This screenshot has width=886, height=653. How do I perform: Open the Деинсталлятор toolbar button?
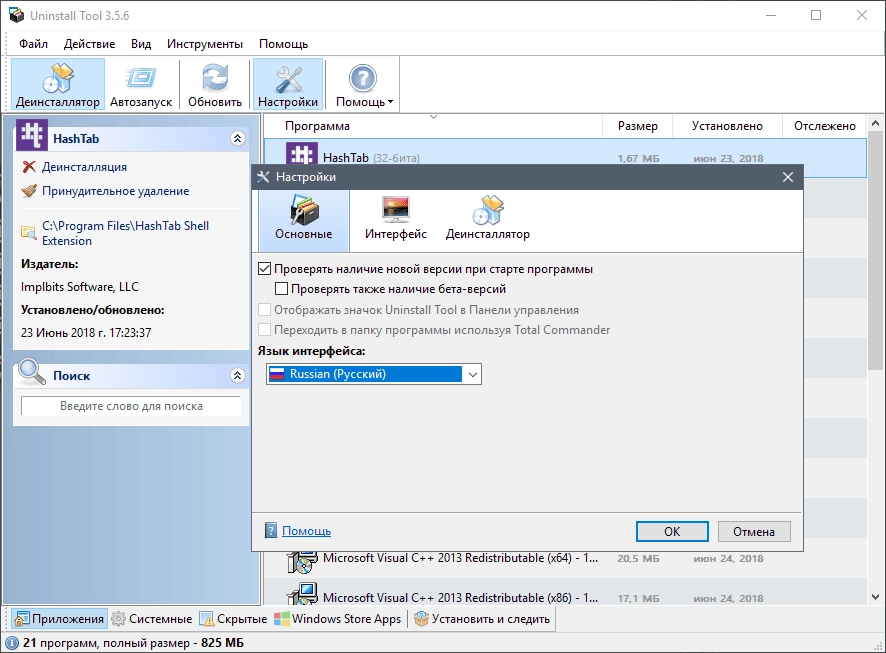pos(58,84)
